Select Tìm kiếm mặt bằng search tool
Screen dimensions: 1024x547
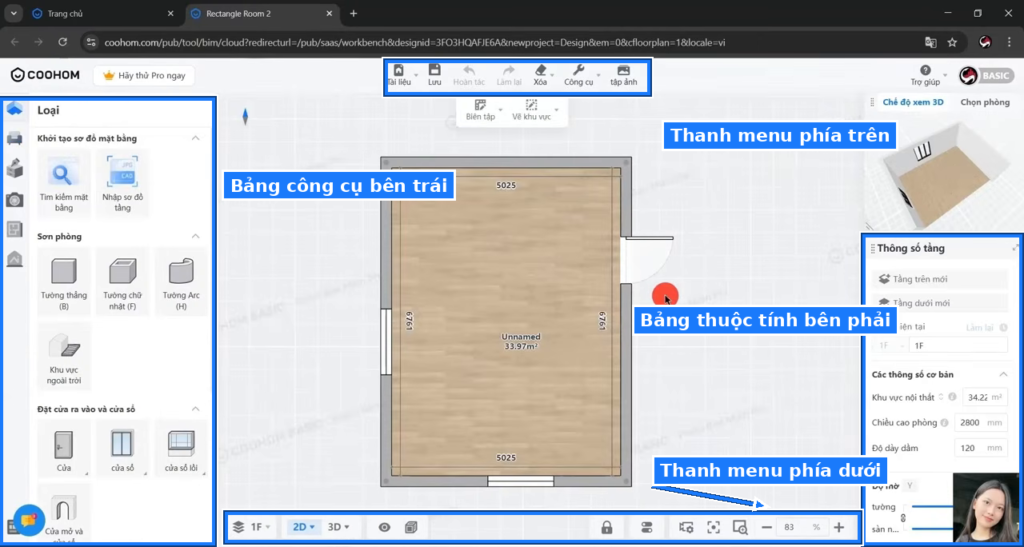click(64, 183)
